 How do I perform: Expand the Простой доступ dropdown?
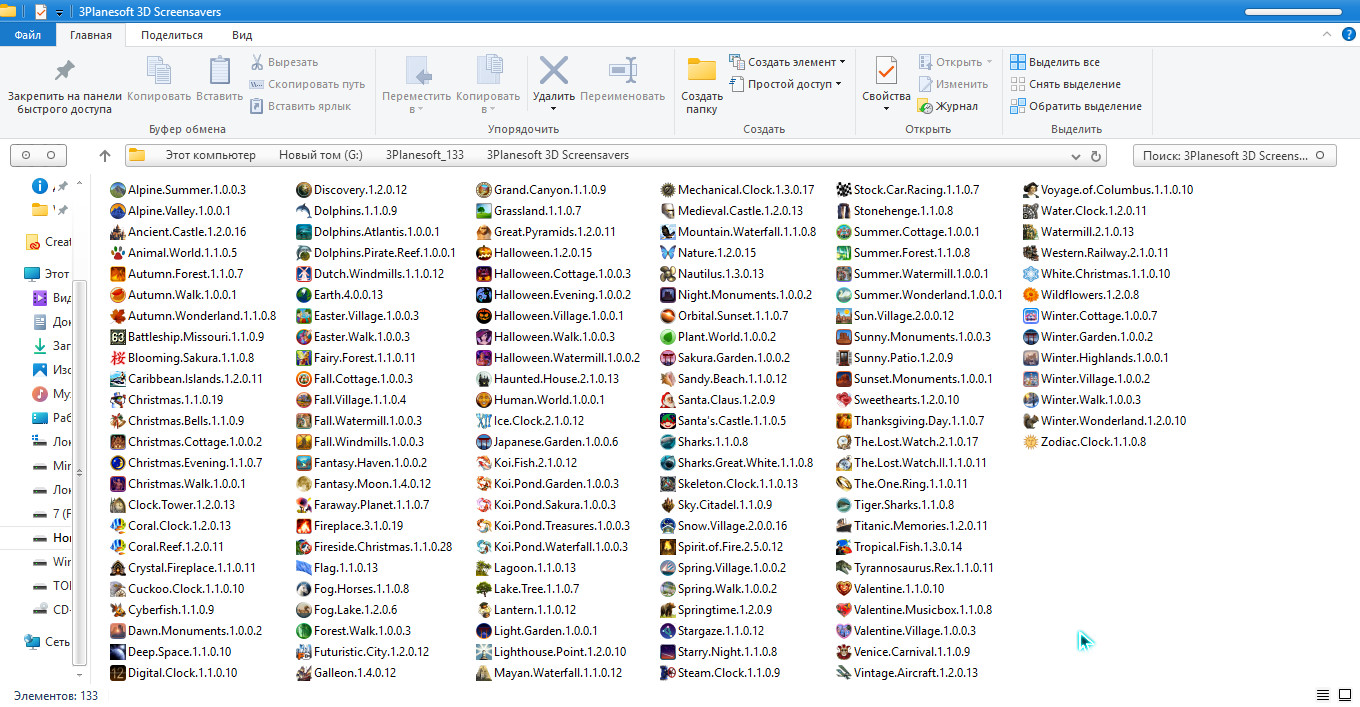[x=838, y=84]
